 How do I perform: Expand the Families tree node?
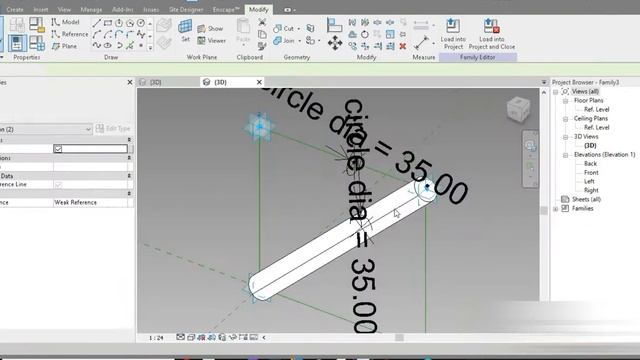pos(556,209)
